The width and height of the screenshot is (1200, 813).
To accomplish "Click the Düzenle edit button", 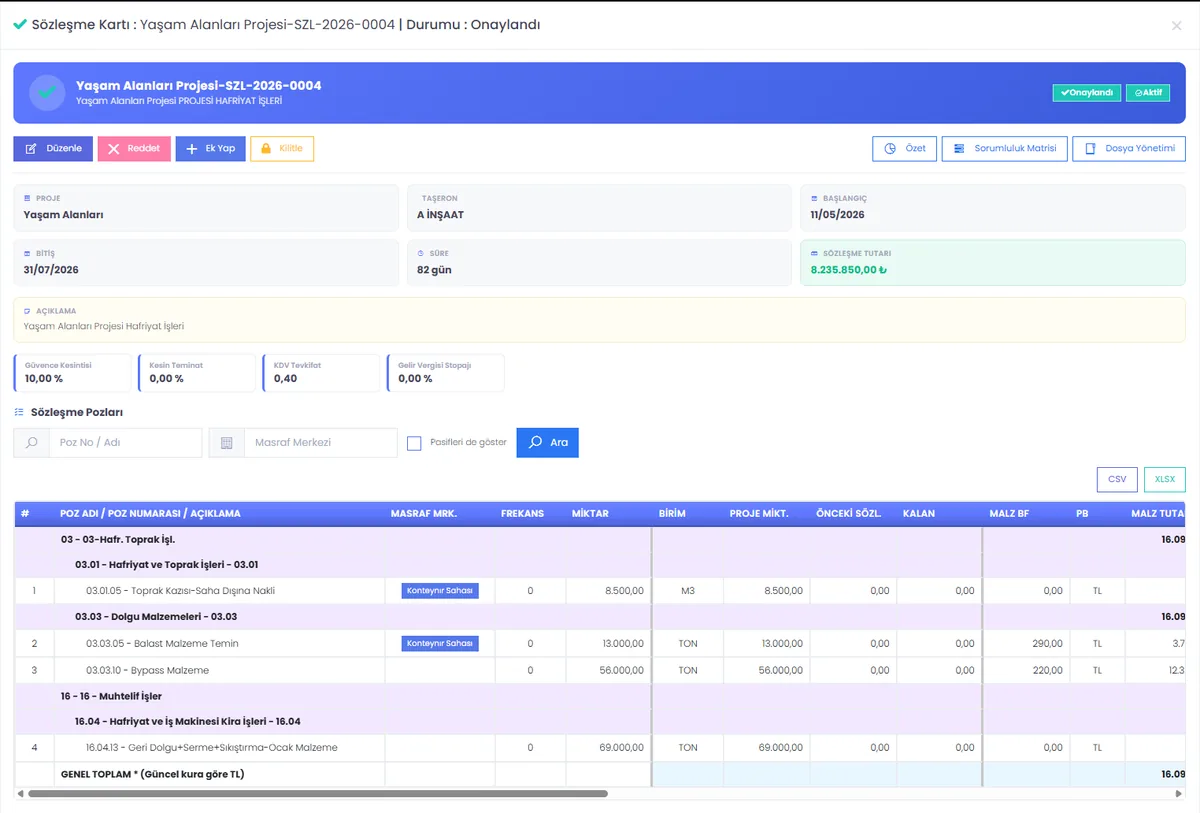I will (53, 149).
